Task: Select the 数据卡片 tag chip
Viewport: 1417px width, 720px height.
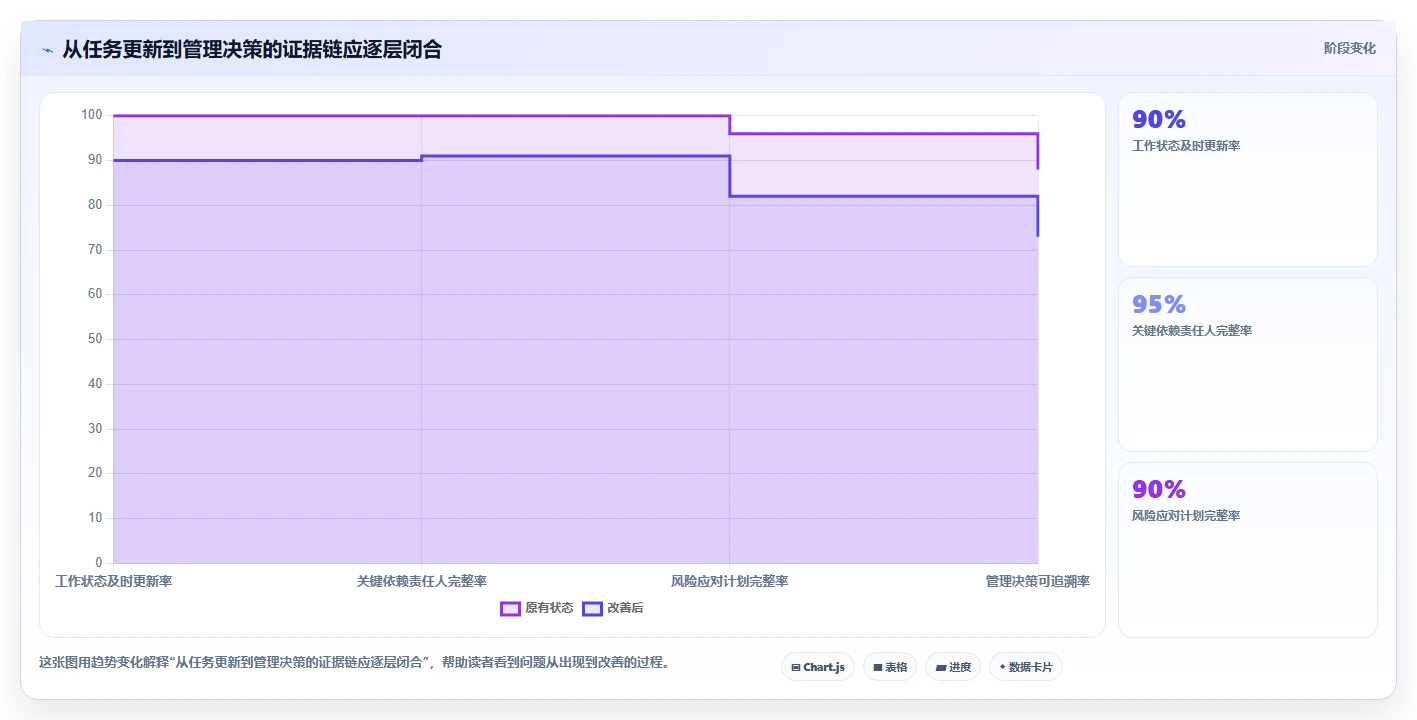Action: [1026, 667]
